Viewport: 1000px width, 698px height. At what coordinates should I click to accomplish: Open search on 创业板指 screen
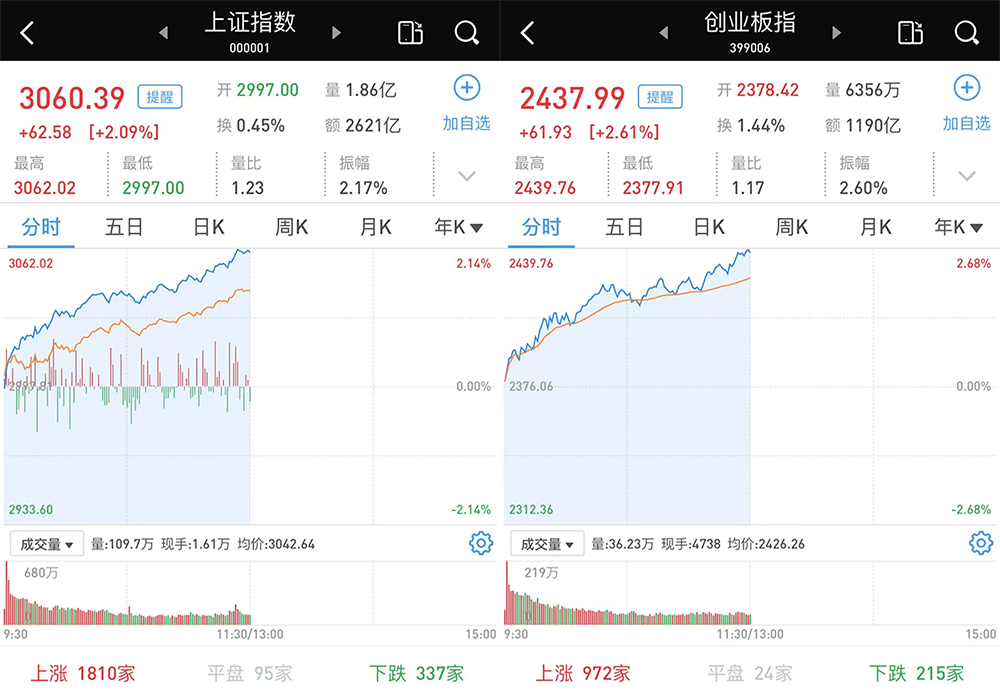(x=966, y=33)
